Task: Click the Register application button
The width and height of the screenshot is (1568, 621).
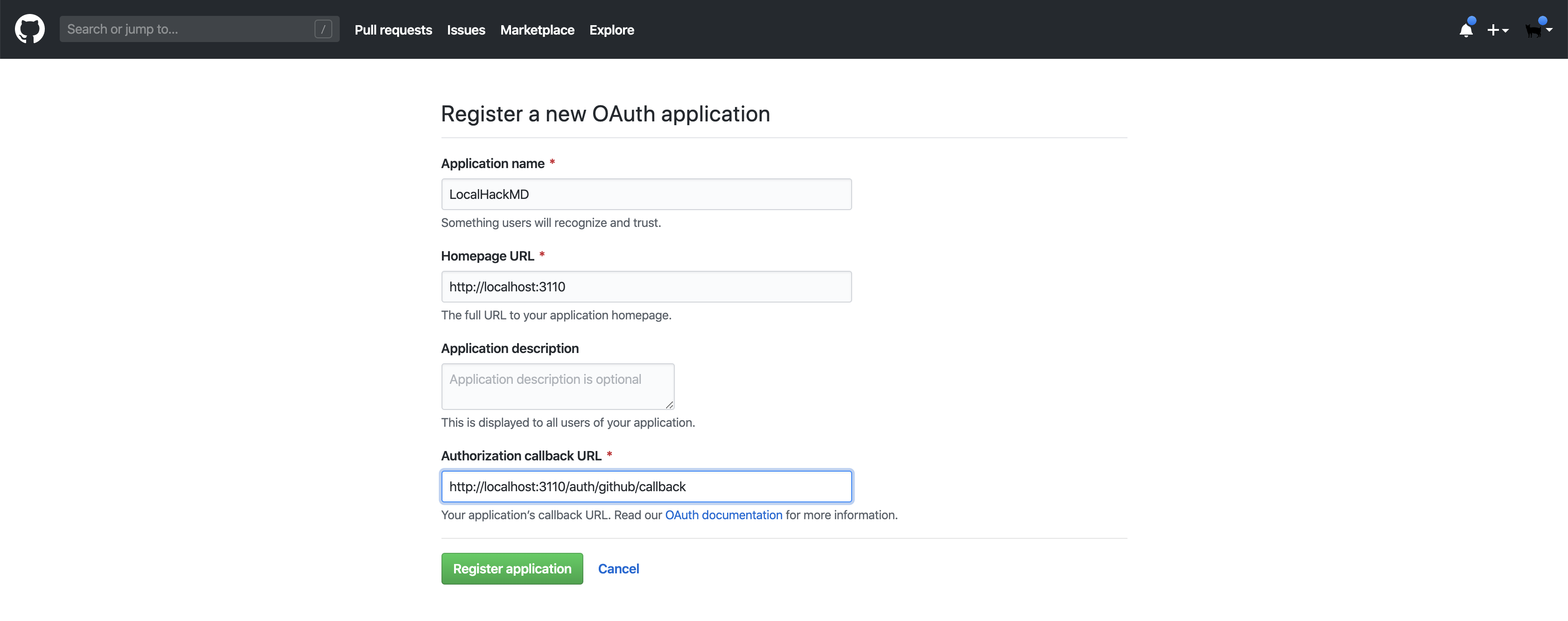Action: (x=512, y=568)
